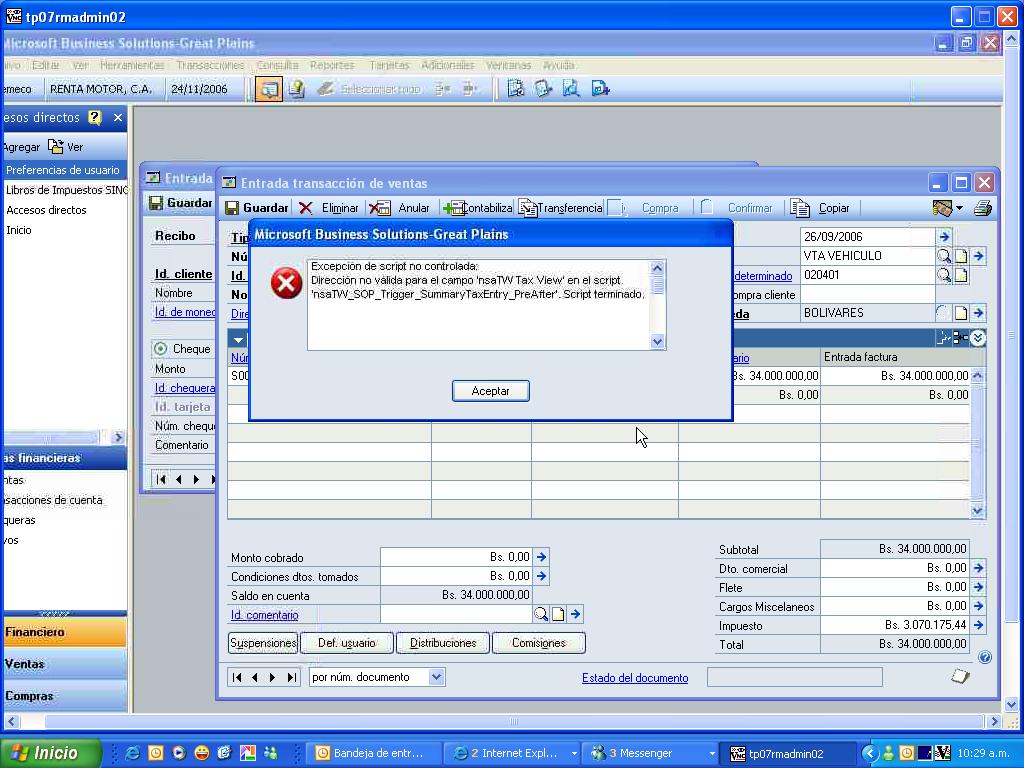Image resolution: width=1024 pixels, height=768 pixels.
Task: Open the dropdown next to the handshake icon
Action: (959, 208)
